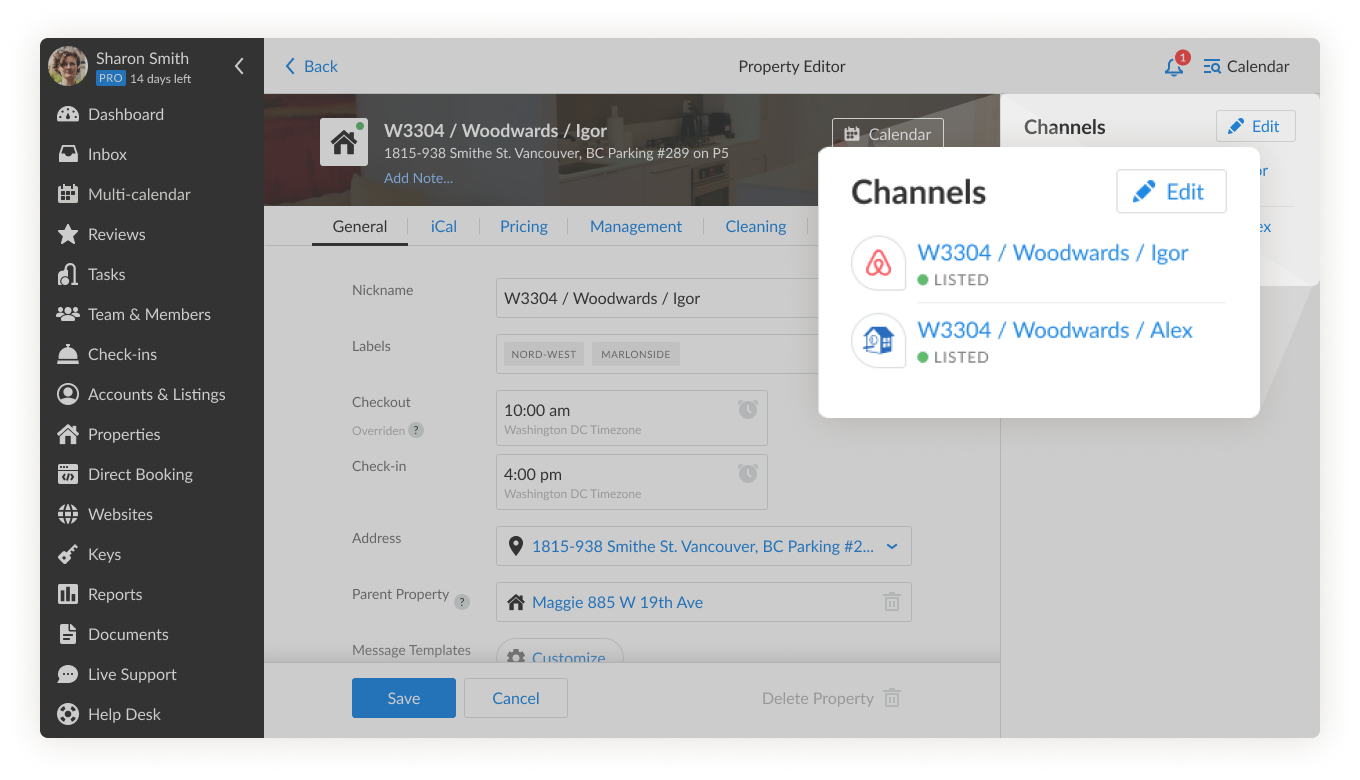Click the Direct Booking icon
The image size is (1360, 780).
click(68, 474)
